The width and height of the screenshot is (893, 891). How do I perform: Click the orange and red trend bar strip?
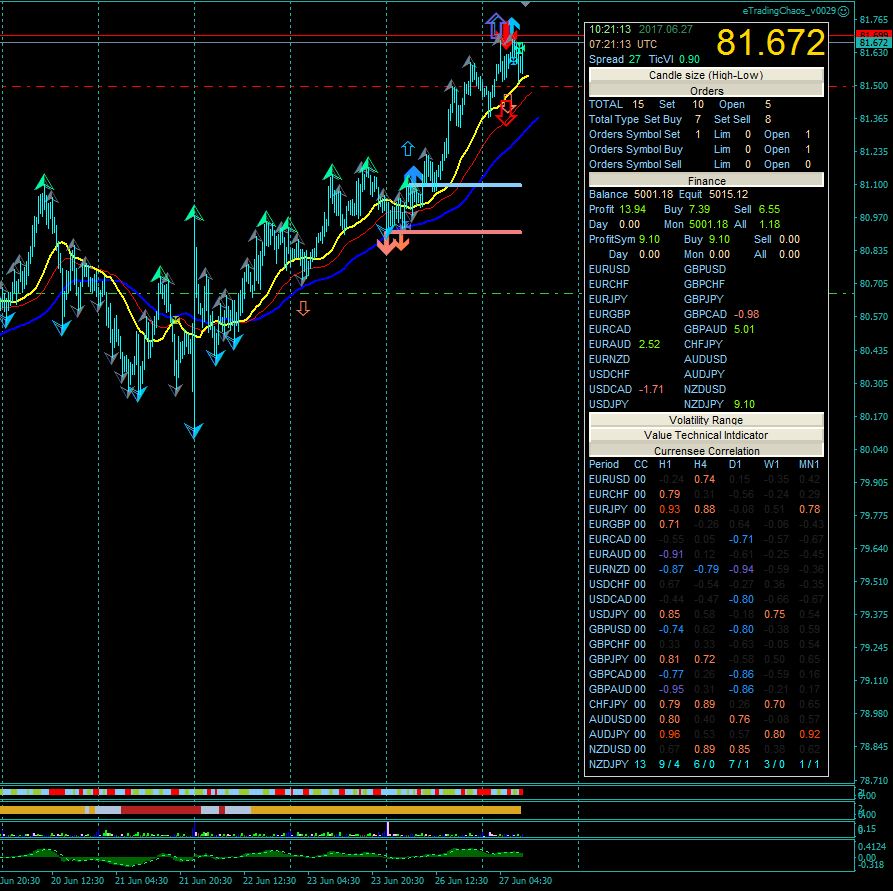pyautogui.click(x=260, y=810)
